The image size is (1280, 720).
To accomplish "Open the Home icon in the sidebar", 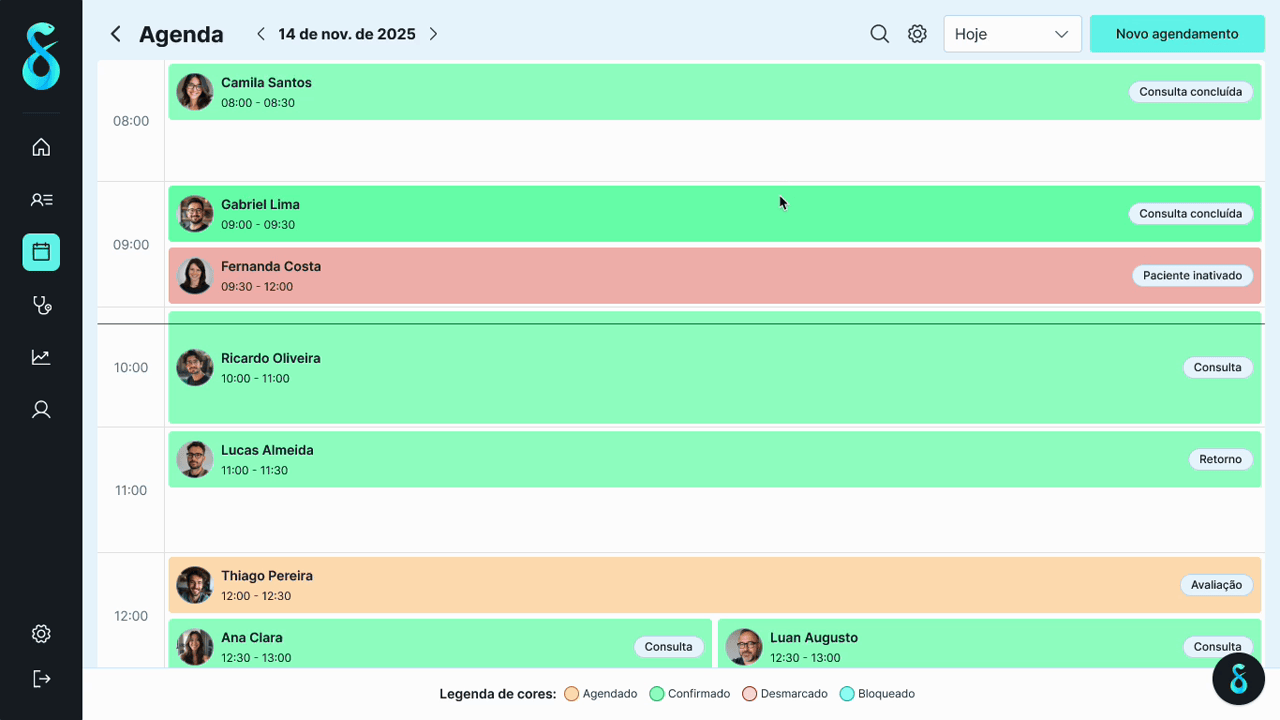I will [x=40, y=146].
